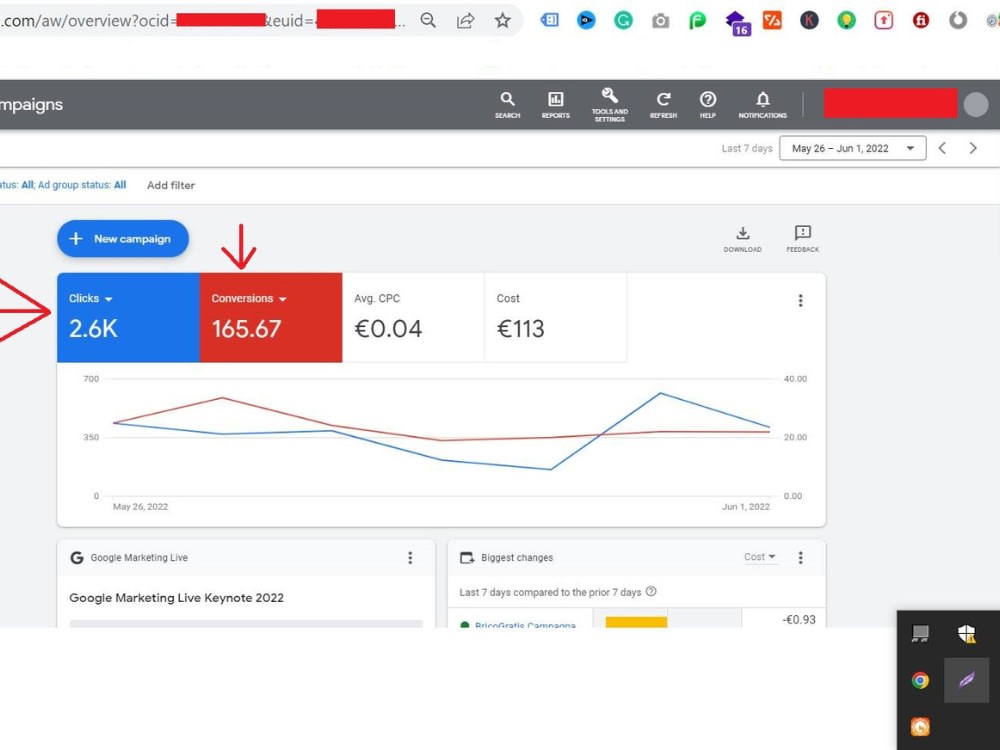Open three-dot menu on Google Marketing Live card
Viewport: 1000px width, 750px height.
coord(410,557)
